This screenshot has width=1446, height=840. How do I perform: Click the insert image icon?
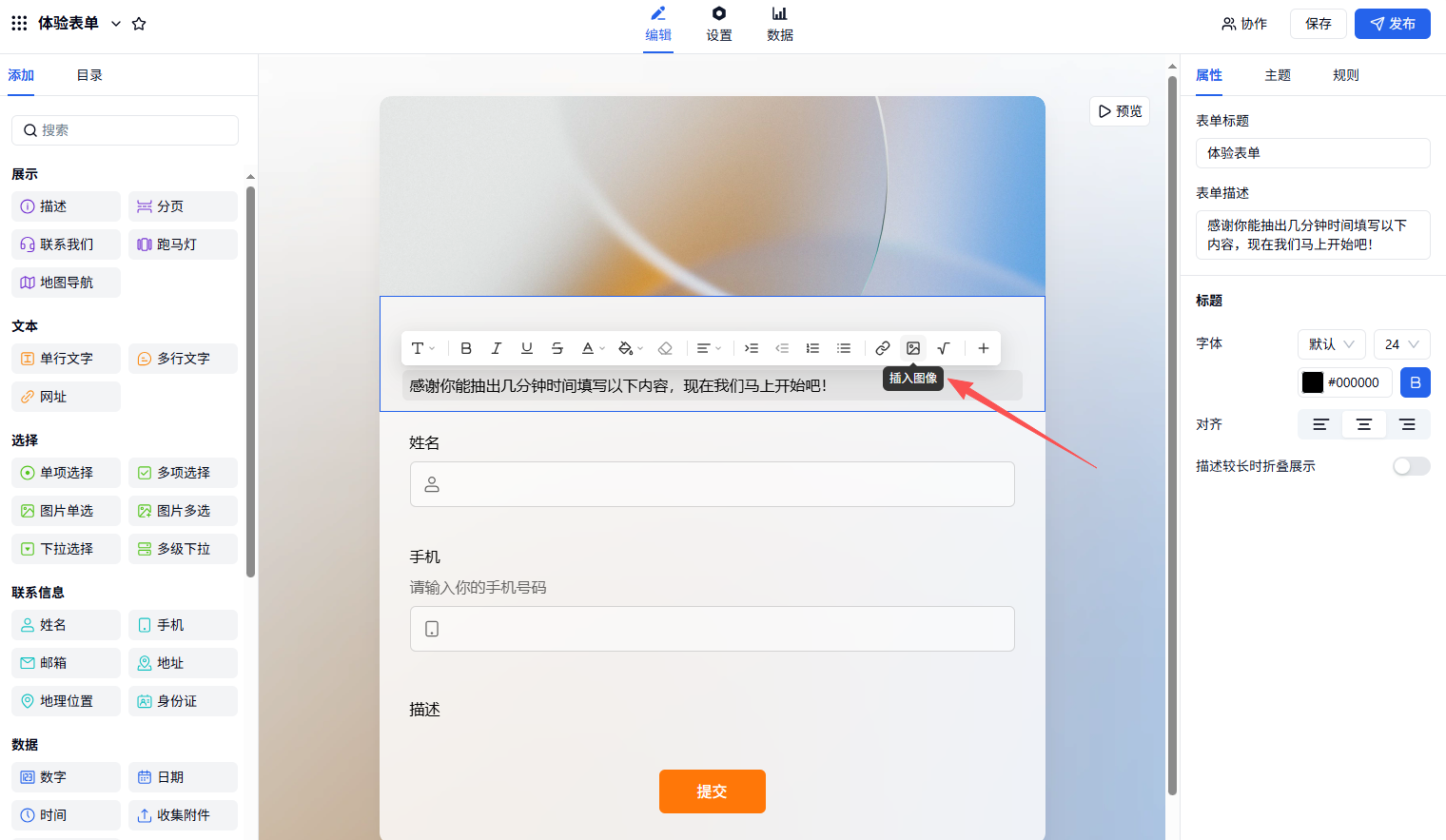913,348
